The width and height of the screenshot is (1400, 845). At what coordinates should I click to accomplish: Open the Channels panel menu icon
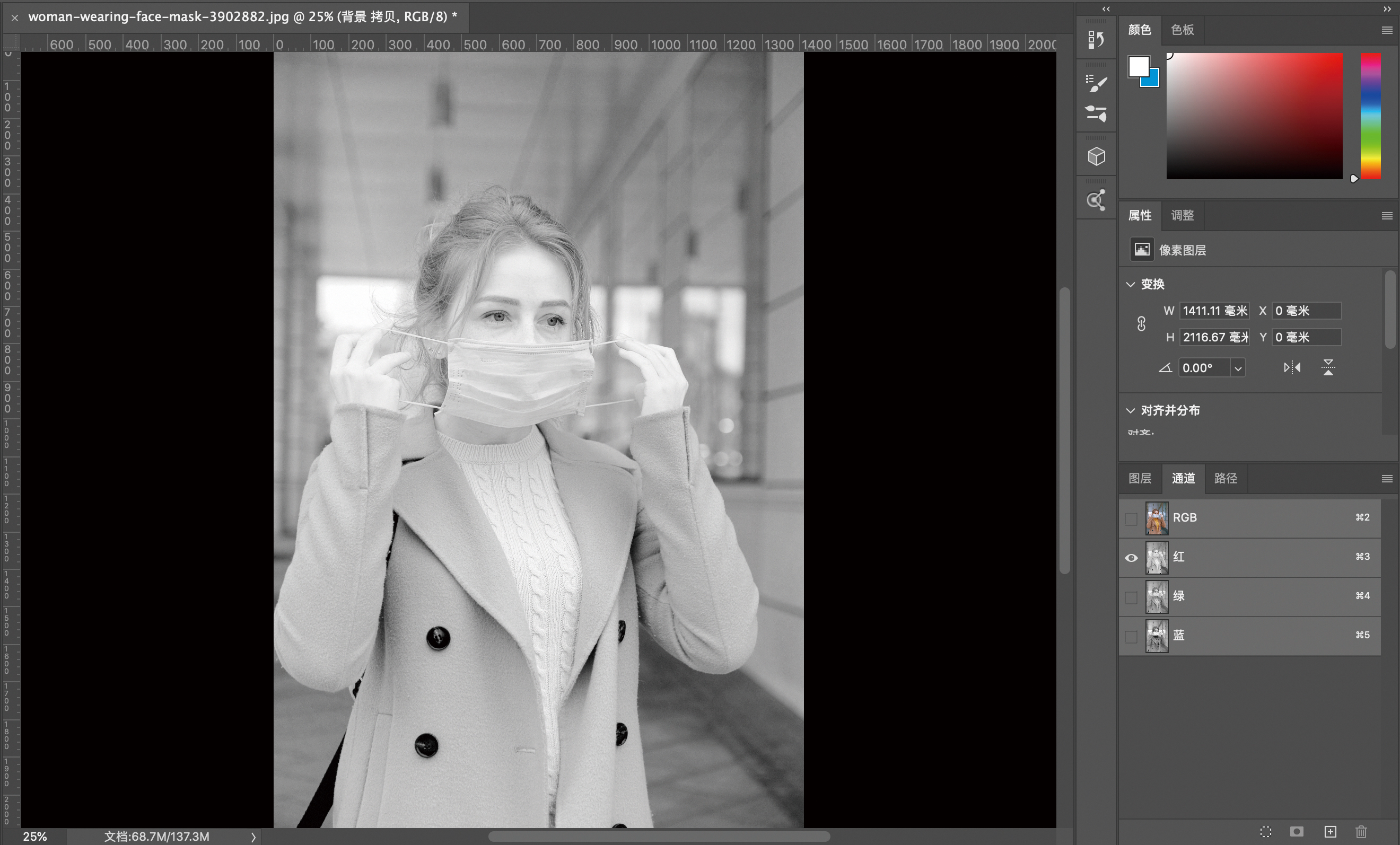(x=1386, y=479)
